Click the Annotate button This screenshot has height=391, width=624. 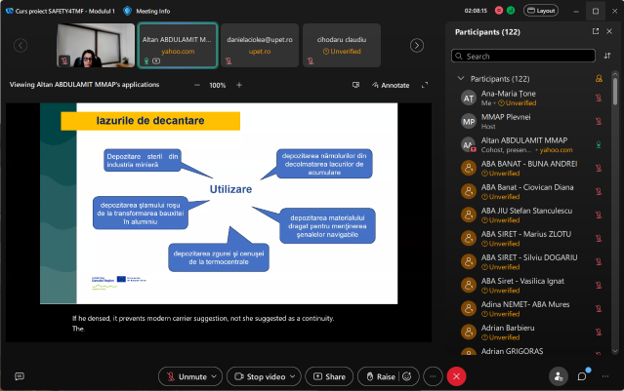tap(390, 85)
